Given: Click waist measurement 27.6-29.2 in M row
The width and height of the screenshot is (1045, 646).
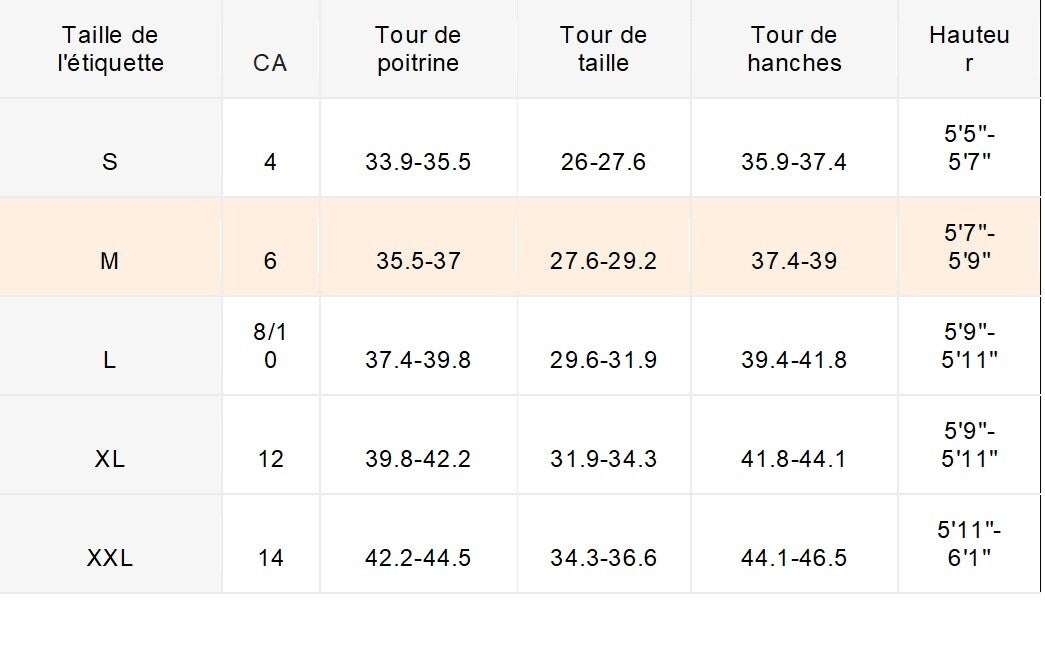Looking at the screenshot, I should point(603,261).
